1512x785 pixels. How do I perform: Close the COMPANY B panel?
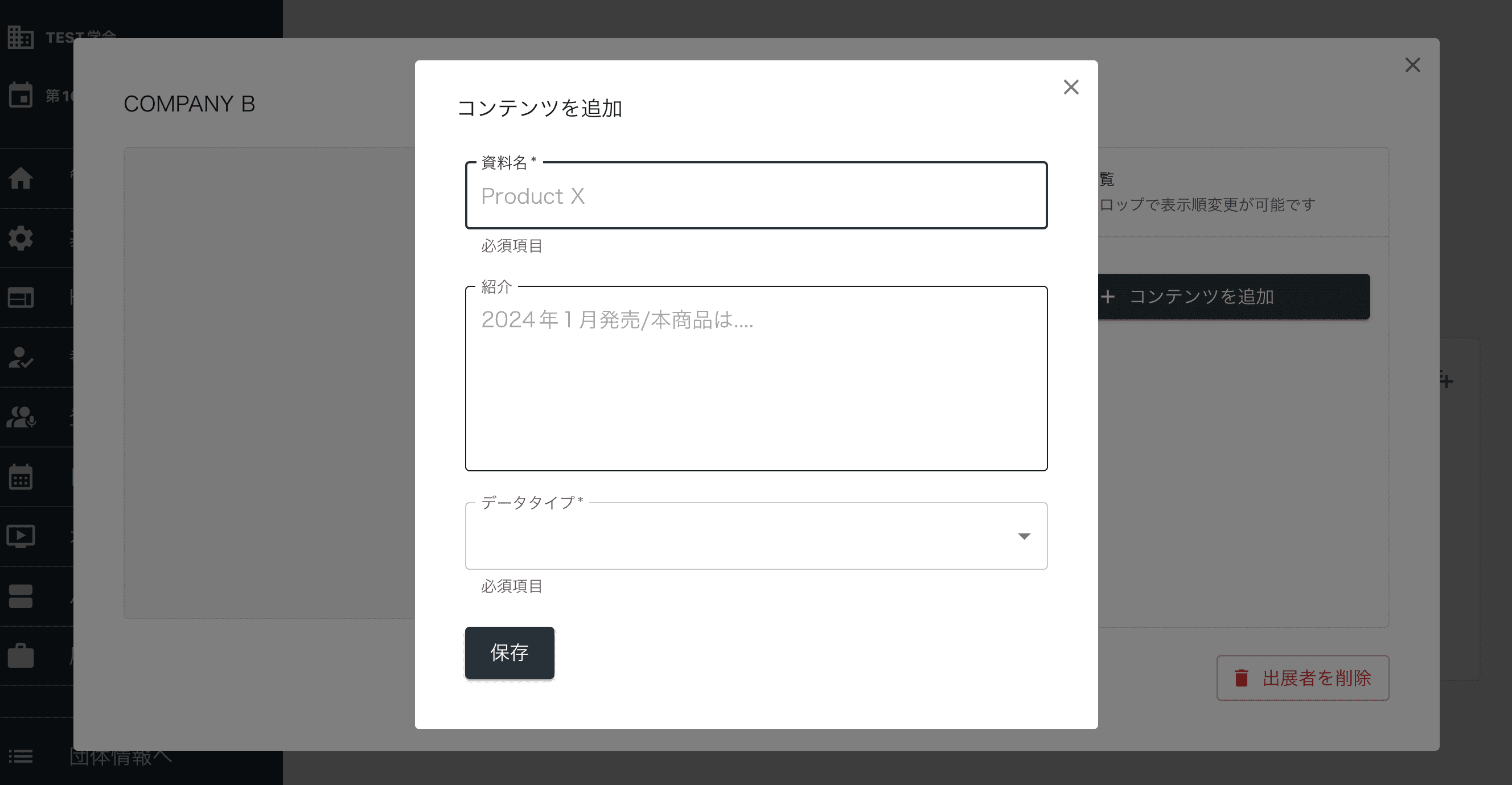coord(1412,64)
